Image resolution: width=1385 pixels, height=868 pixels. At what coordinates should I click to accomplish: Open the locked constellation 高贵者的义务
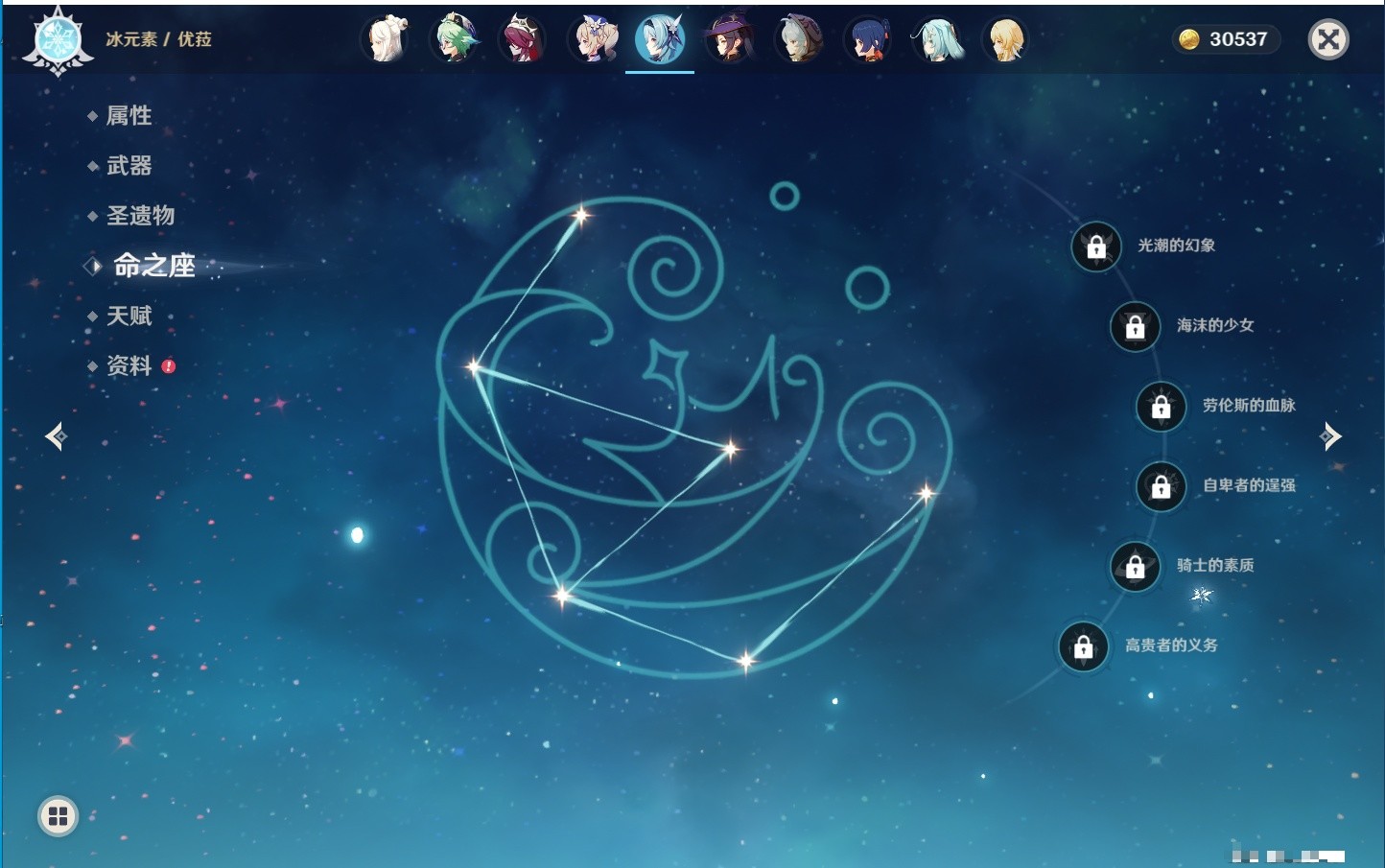1084,646
